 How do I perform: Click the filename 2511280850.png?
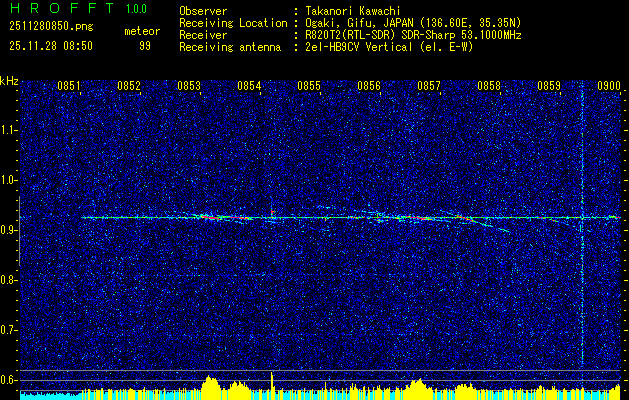pyautogui.click(x=51, y=27)
